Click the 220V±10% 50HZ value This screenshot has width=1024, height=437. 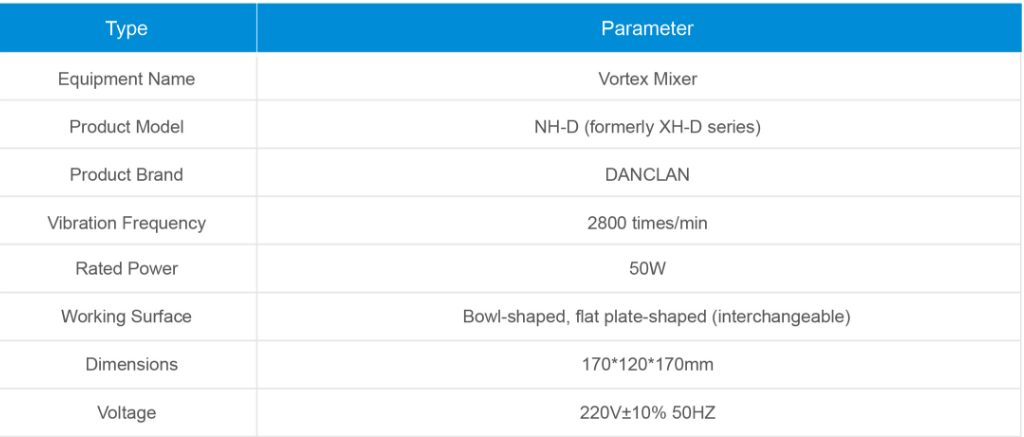pyautogui.click(x=647, y=412)
